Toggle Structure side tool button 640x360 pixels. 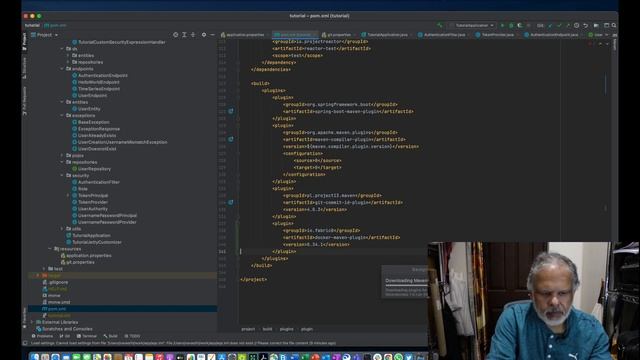(x=24, y=68)
